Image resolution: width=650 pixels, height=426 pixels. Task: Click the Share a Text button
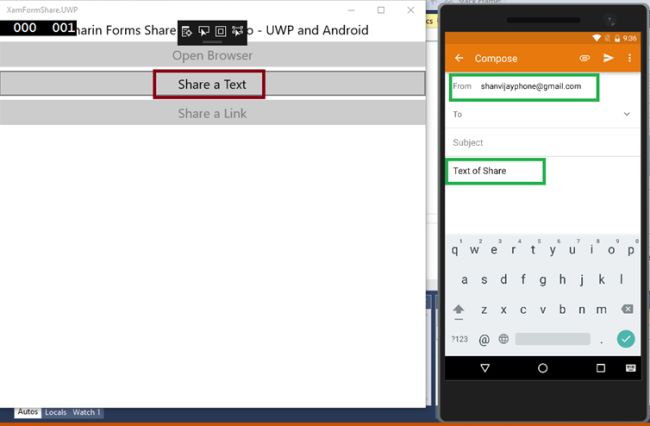[212, 84]
